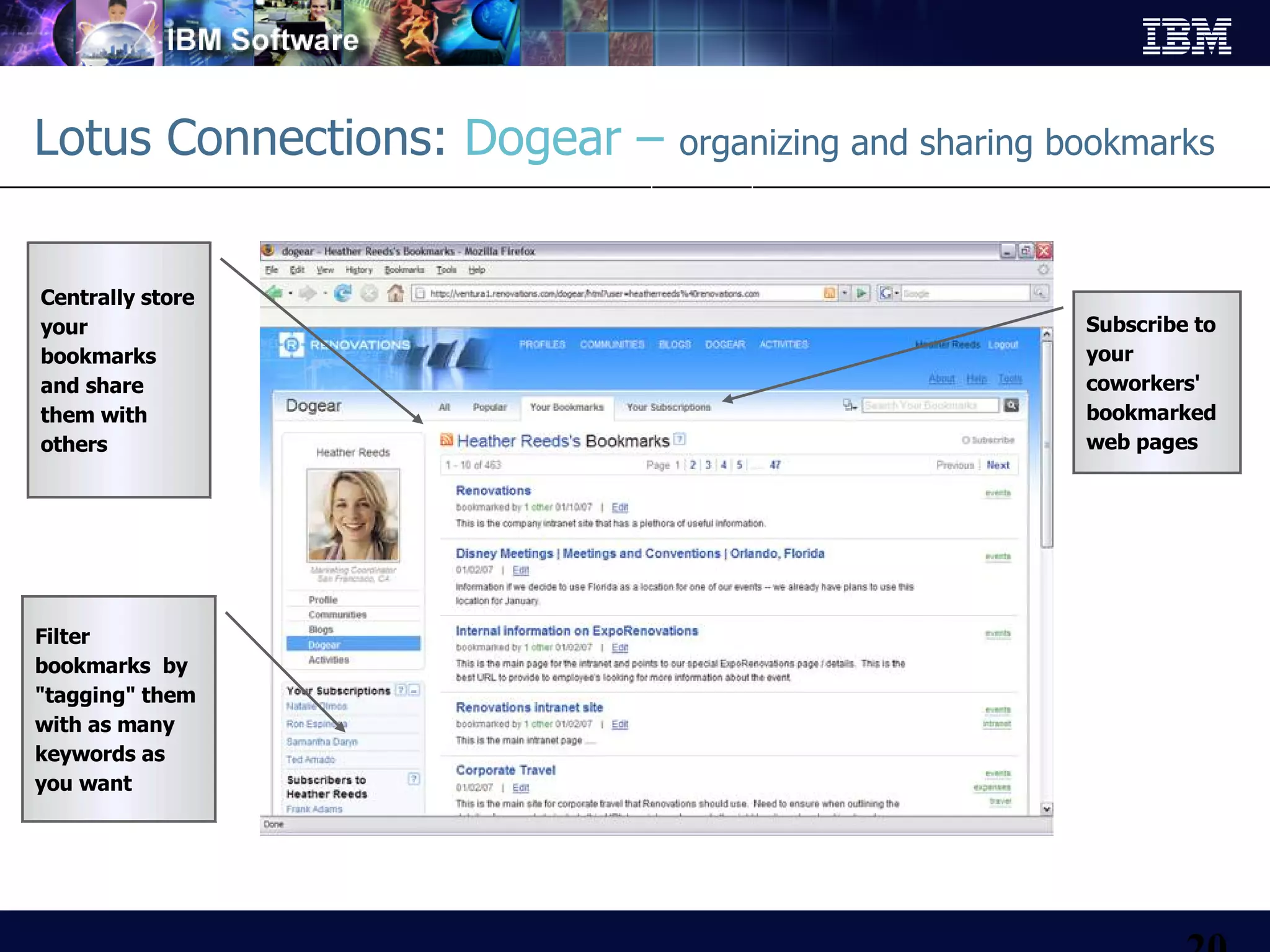Open Internal information on ExpoRenovations link
1270x952 pixels.
(x=577, y=630)
